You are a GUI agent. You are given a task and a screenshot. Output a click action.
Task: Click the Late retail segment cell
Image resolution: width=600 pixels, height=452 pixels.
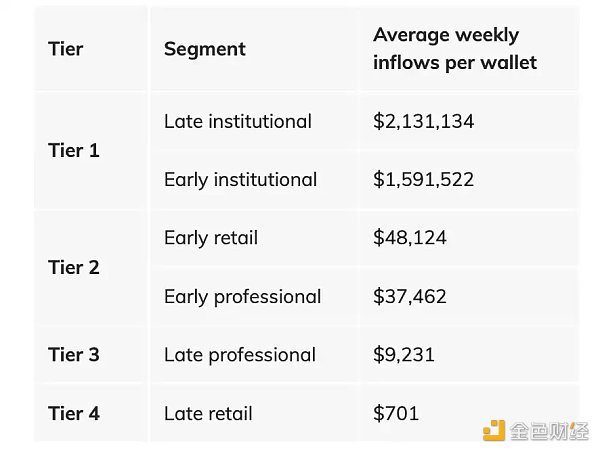point(208,413)
